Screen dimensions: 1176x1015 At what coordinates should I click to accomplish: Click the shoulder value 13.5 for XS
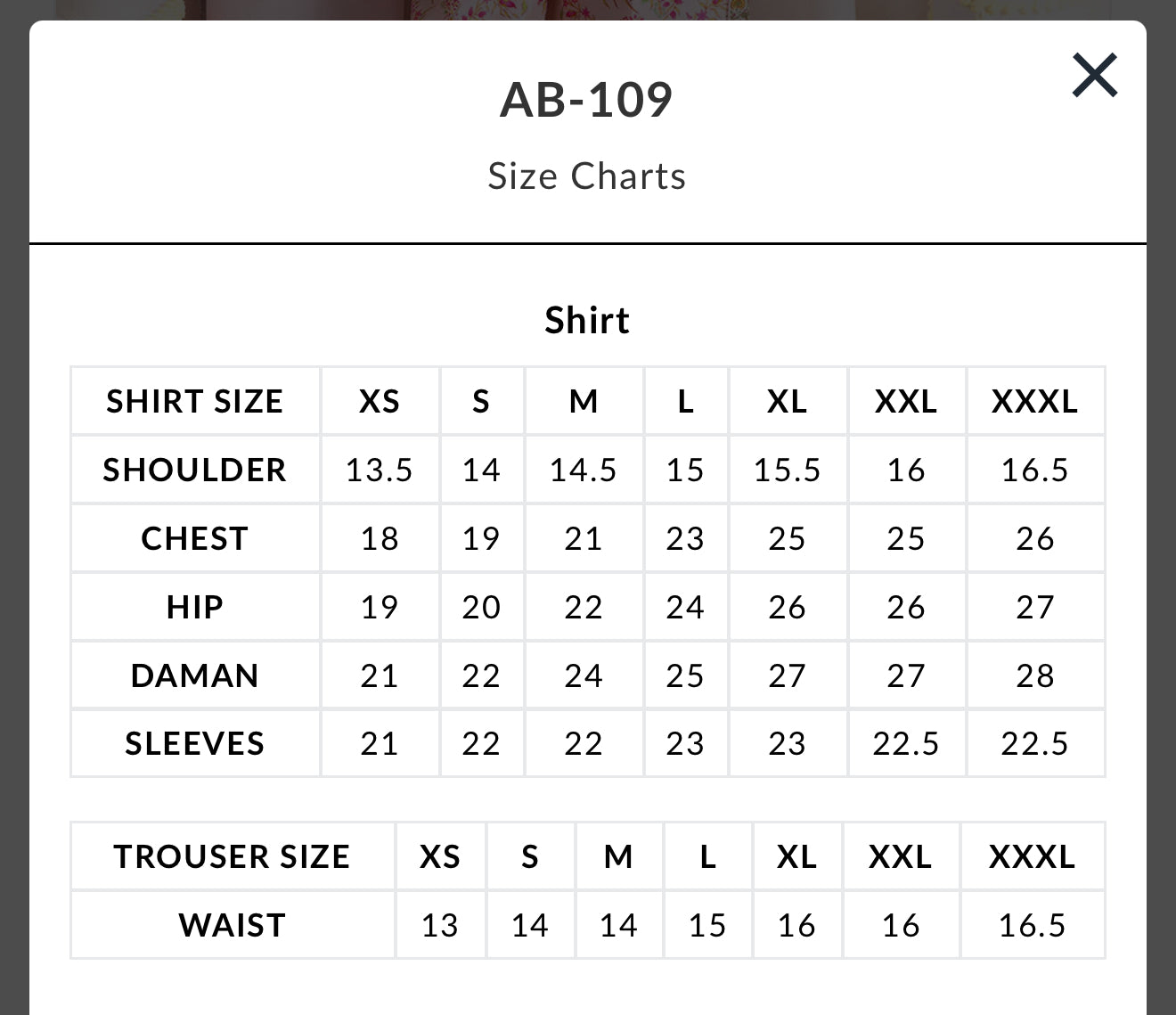pos(380,470)
